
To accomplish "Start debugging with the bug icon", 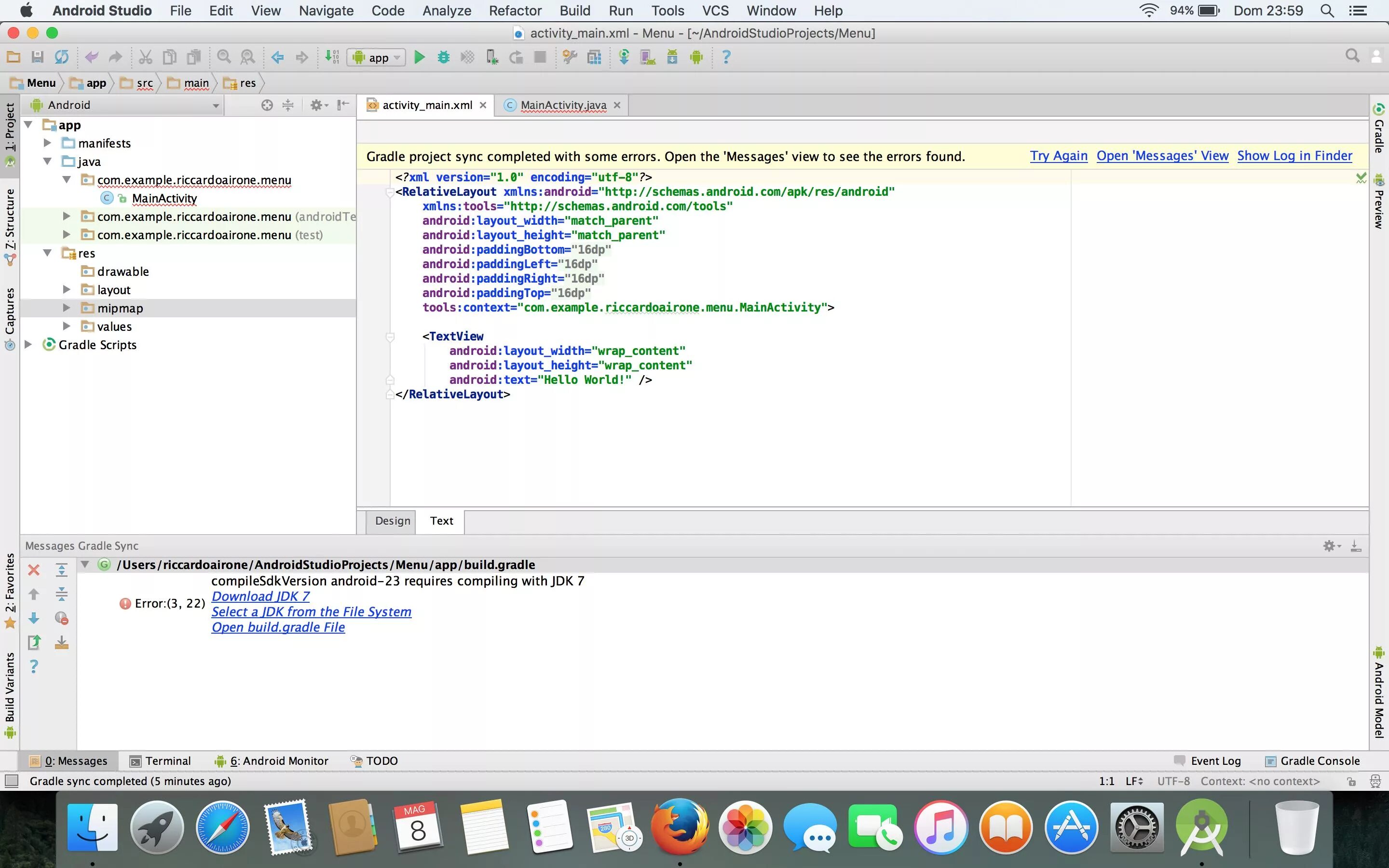I will [443, 57].
